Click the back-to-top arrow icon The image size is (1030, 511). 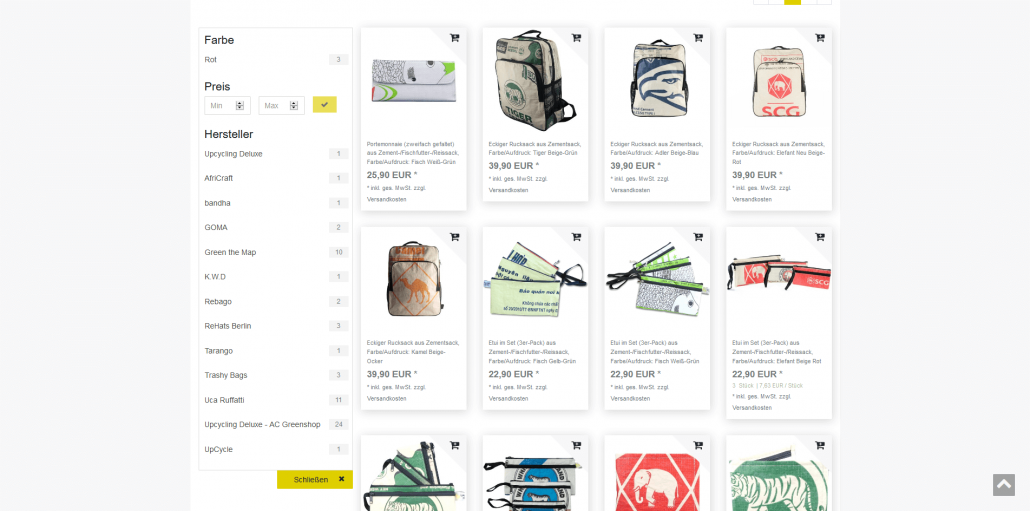coord(1004,485)
